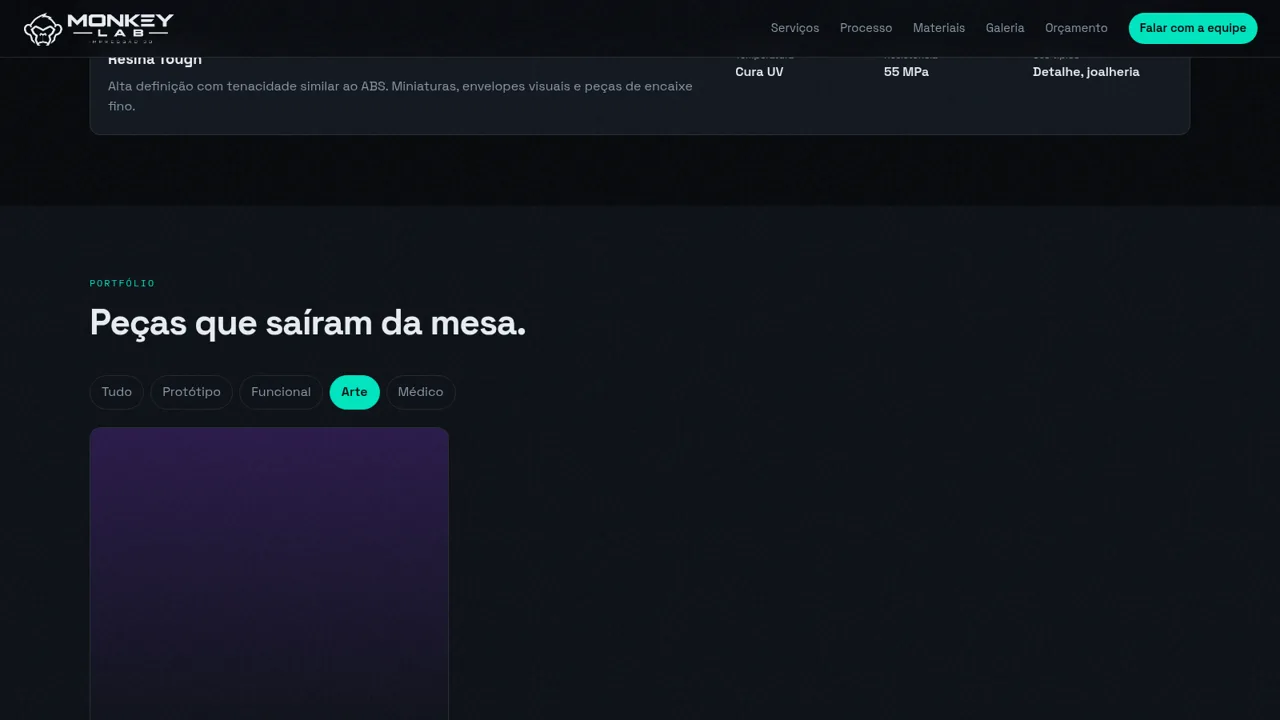Go to the Processo section link

866,28
